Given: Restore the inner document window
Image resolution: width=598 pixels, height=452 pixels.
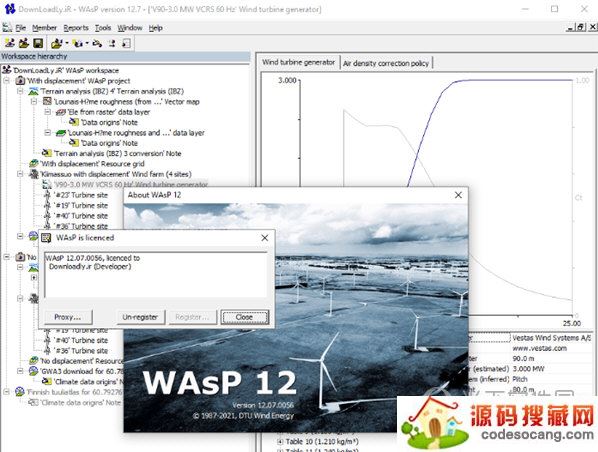Looking at the screenshot, I should (581, 27).
